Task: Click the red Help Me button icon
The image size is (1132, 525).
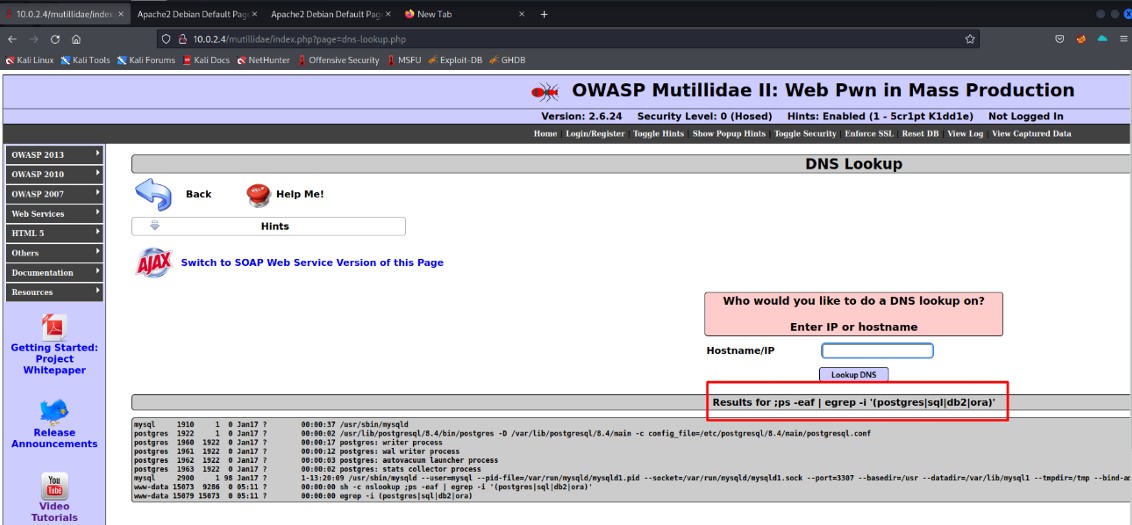Action: tap(258, 194)
